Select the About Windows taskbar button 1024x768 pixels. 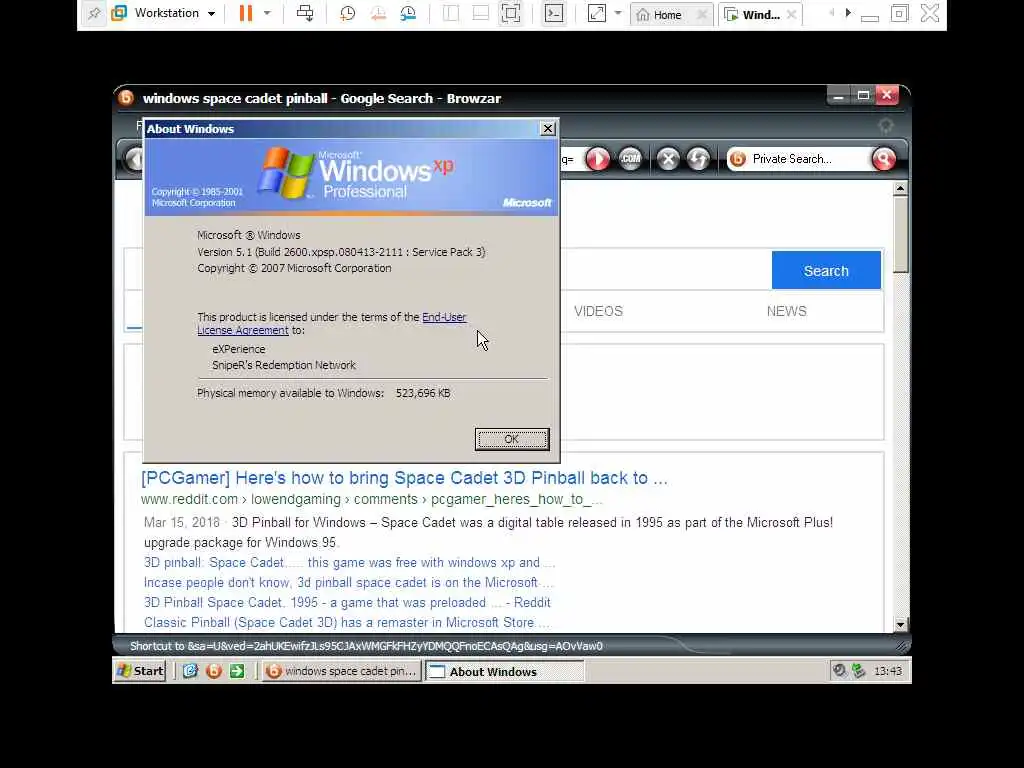point(505,671)
